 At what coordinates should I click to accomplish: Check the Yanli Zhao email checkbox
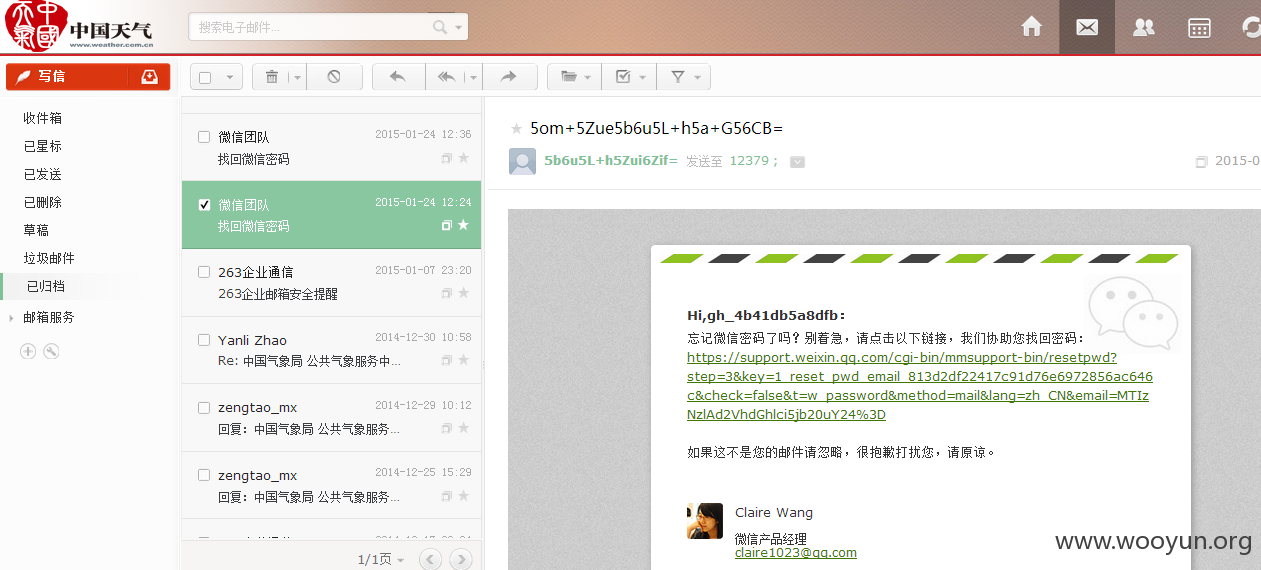click(x=204, y=339)
